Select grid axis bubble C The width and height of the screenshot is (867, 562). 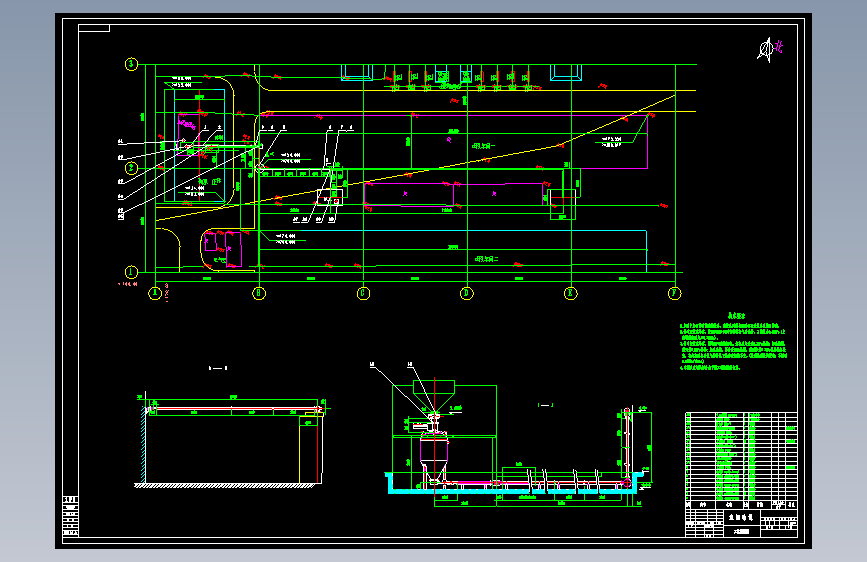click(363, 293)
